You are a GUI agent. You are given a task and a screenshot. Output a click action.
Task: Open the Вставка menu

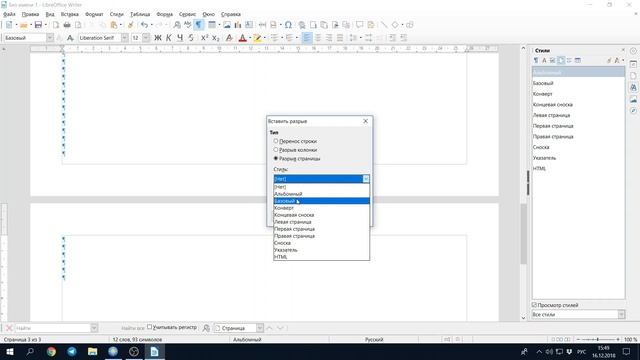tap(69, 14)
